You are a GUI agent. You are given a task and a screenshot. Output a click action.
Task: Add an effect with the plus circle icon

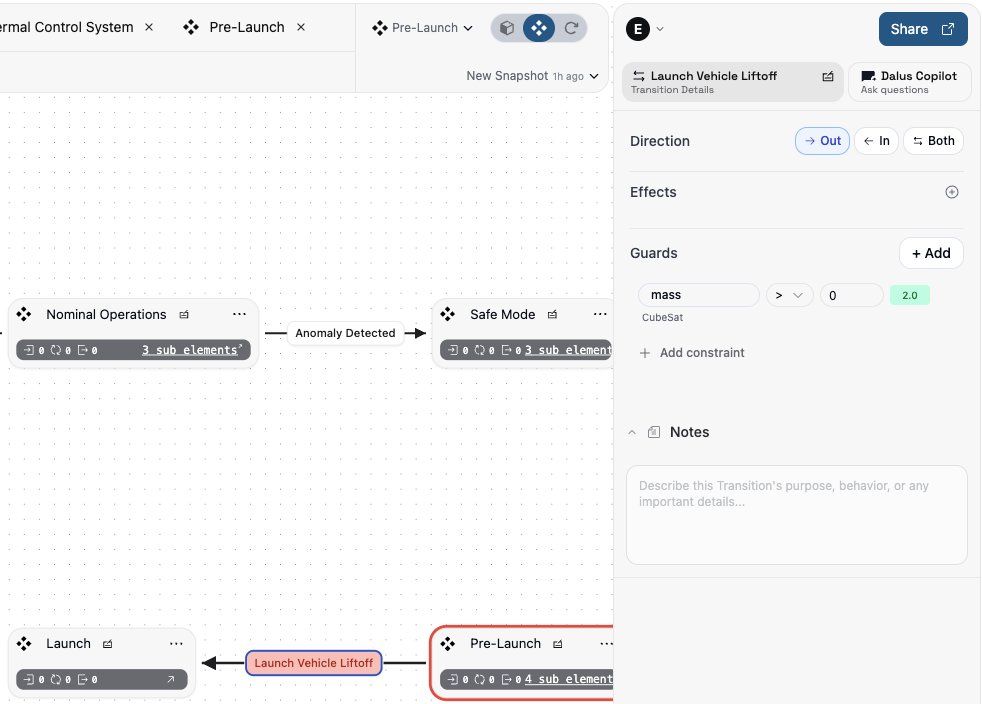[951, 192]
